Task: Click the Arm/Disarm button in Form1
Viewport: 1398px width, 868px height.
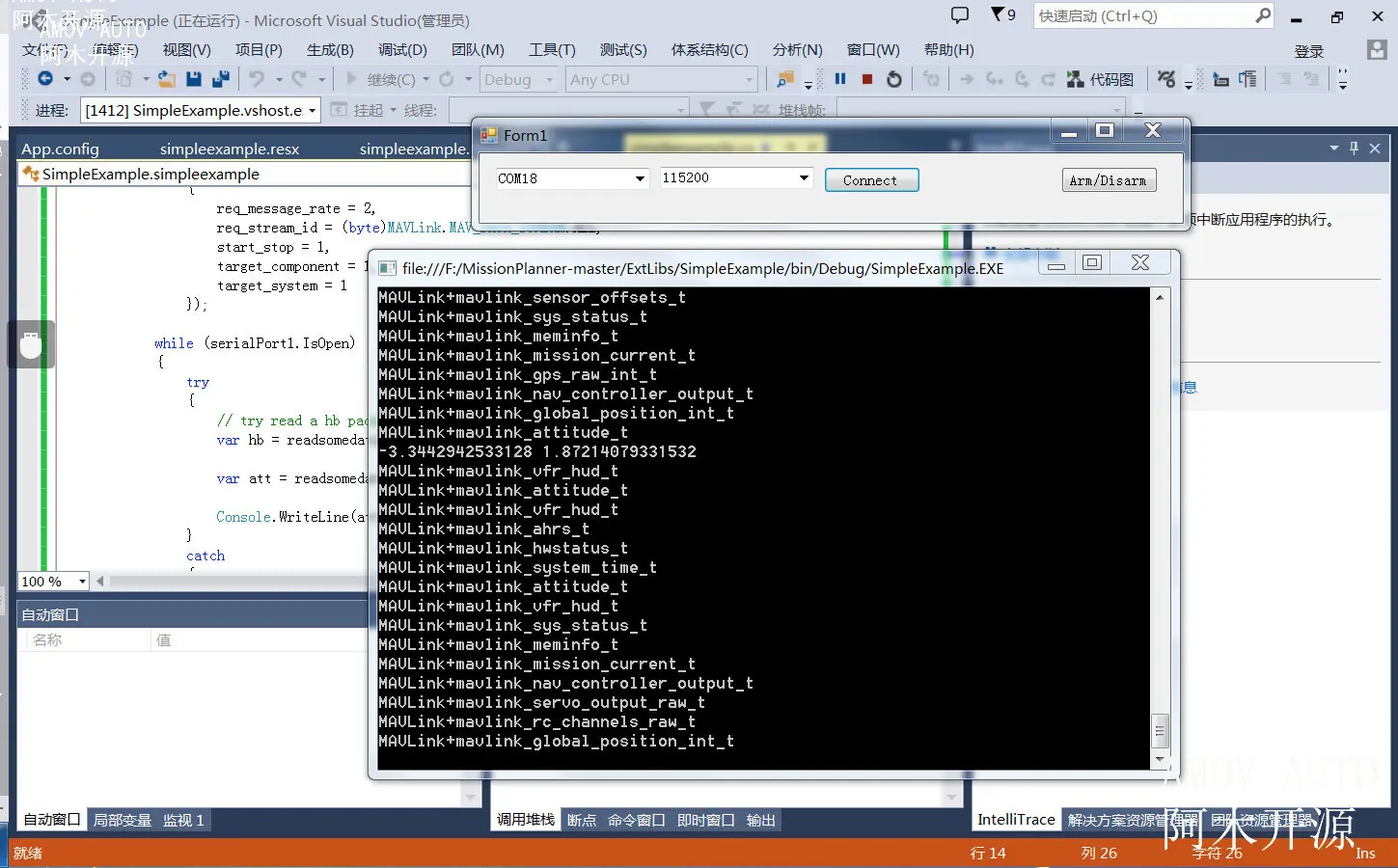Action: pos(1108,180)
